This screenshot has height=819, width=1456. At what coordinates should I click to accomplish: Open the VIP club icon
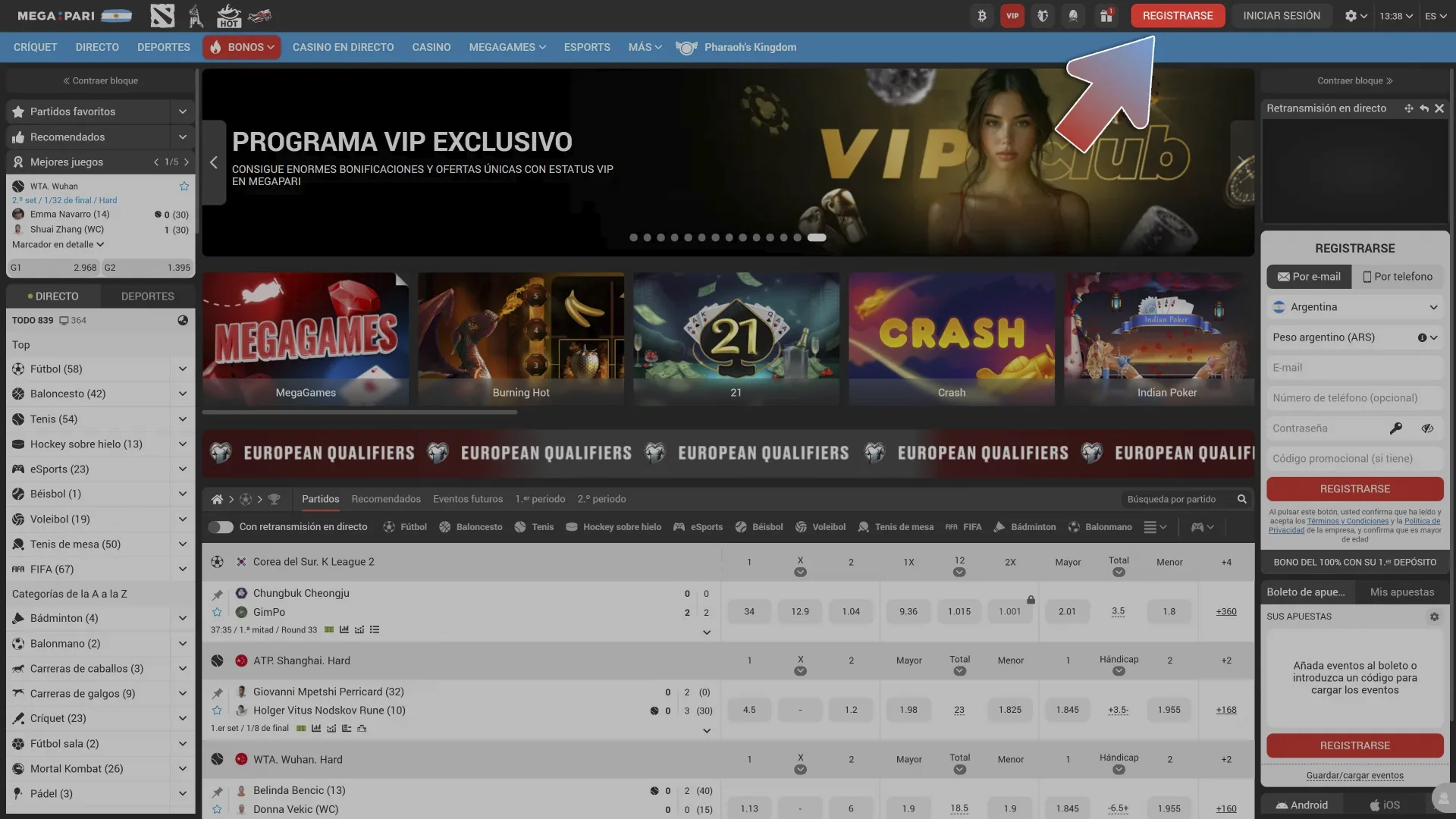tap(1012, 15)
